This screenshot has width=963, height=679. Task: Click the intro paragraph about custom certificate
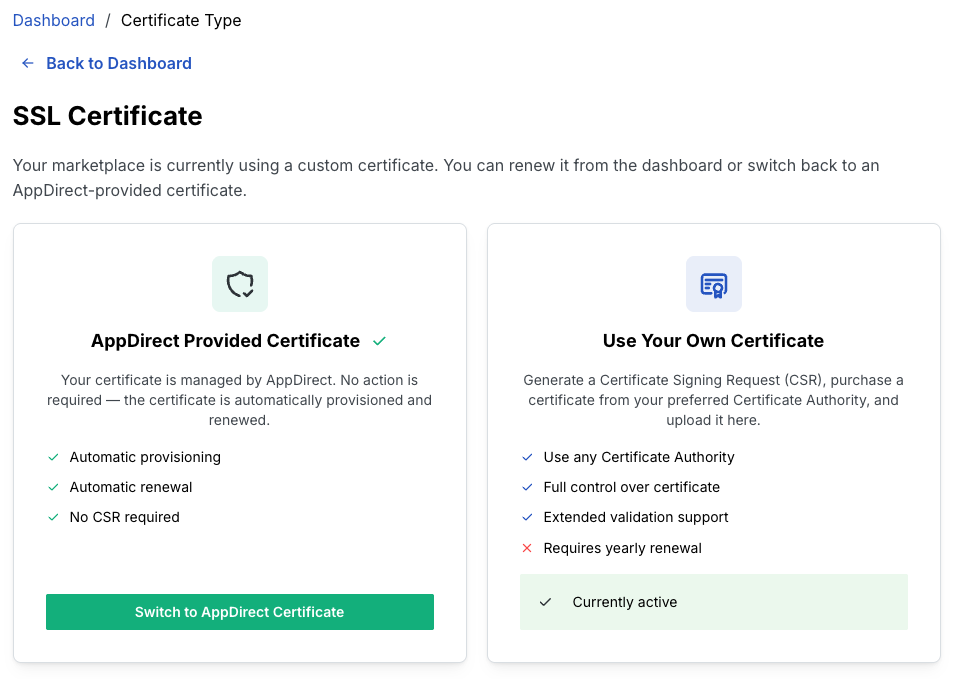pyautogui.click(x=446, y=178)
